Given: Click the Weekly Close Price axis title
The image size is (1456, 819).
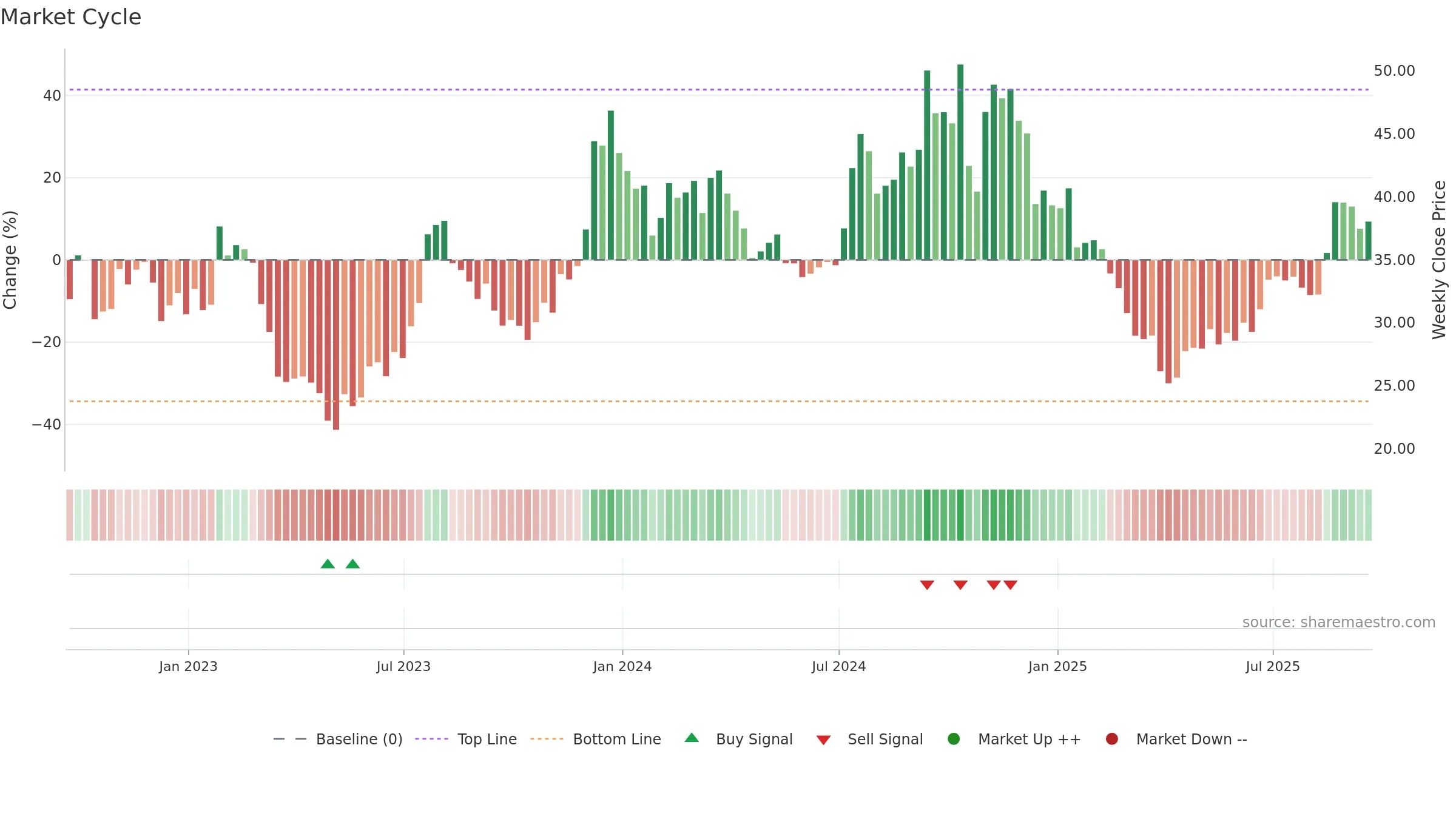Looking at the screenshot, I should 1438,260.
